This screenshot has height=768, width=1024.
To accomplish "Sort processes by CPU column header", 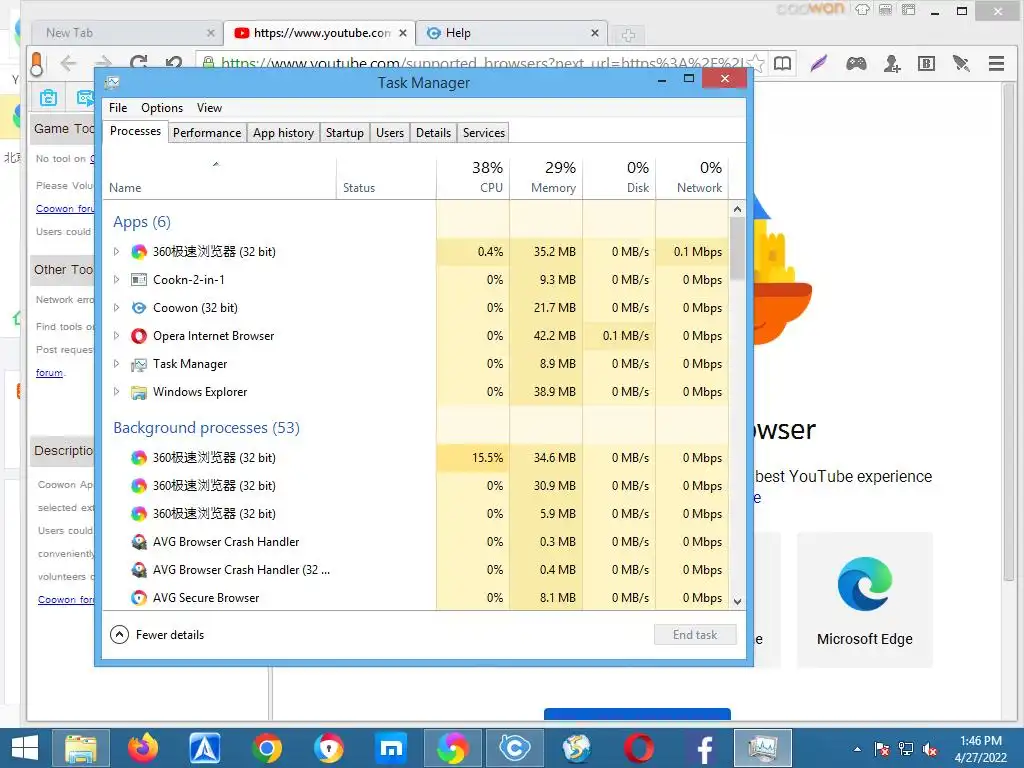I will tap(473, 178).
